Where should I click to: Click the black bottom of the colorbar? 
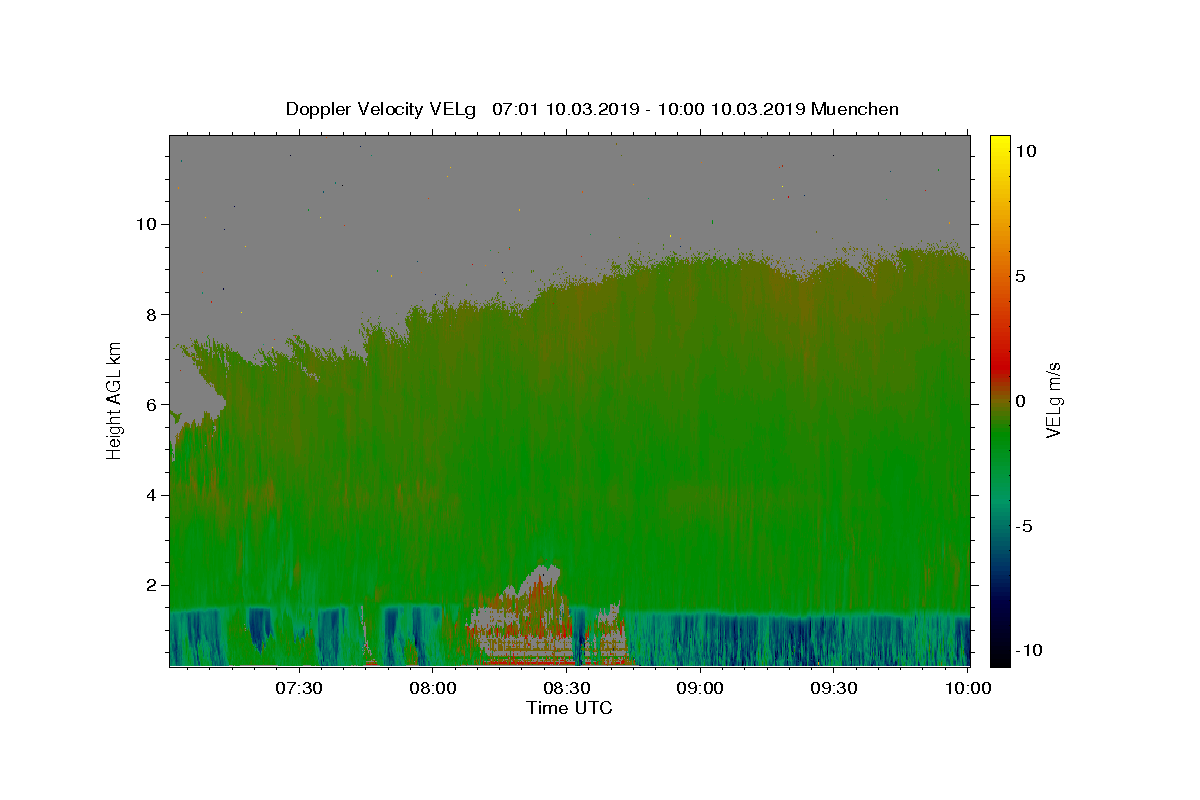1000,660
